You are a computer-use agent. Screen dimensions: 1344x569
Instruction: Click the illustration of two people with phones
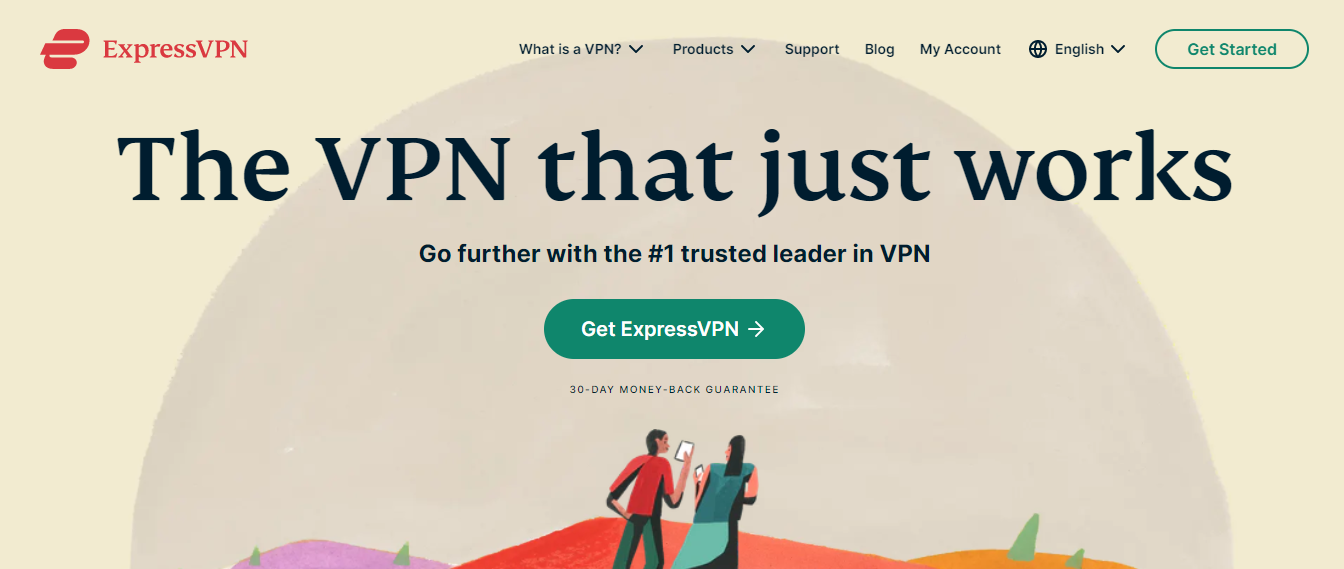point(682,498)
